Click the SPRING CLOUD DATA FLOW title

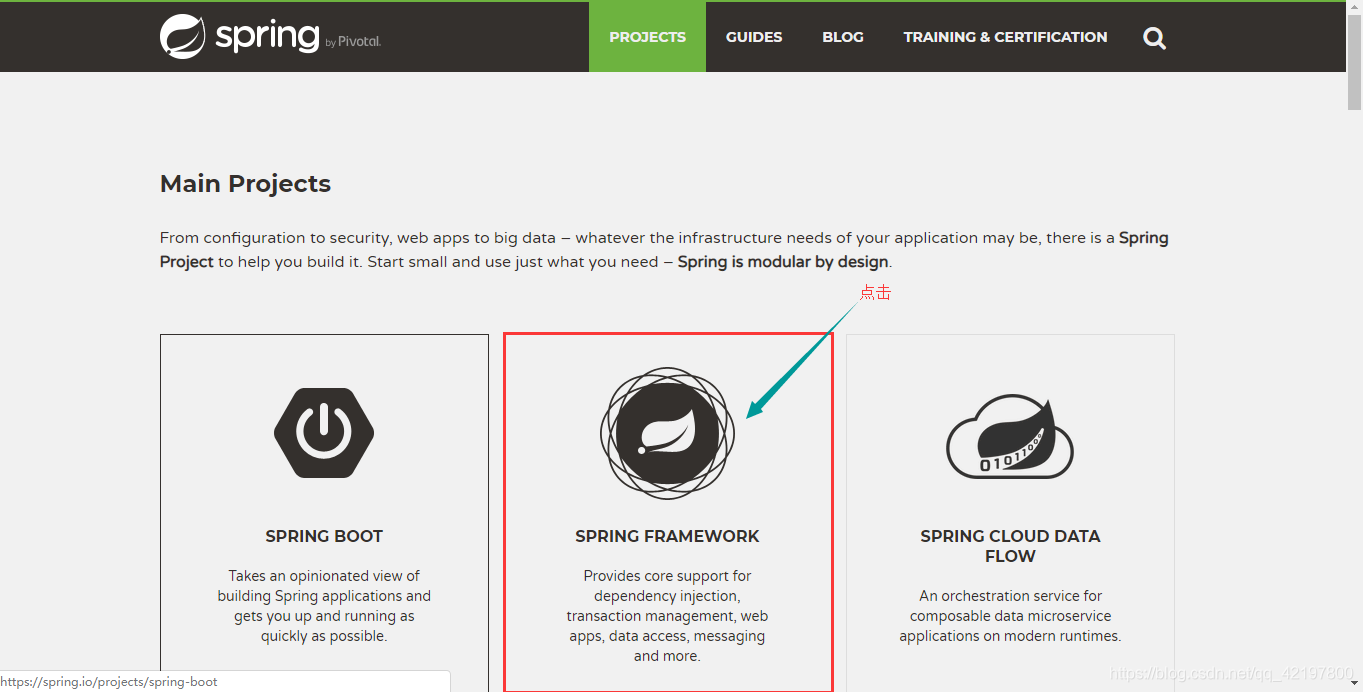[1010, 546]
